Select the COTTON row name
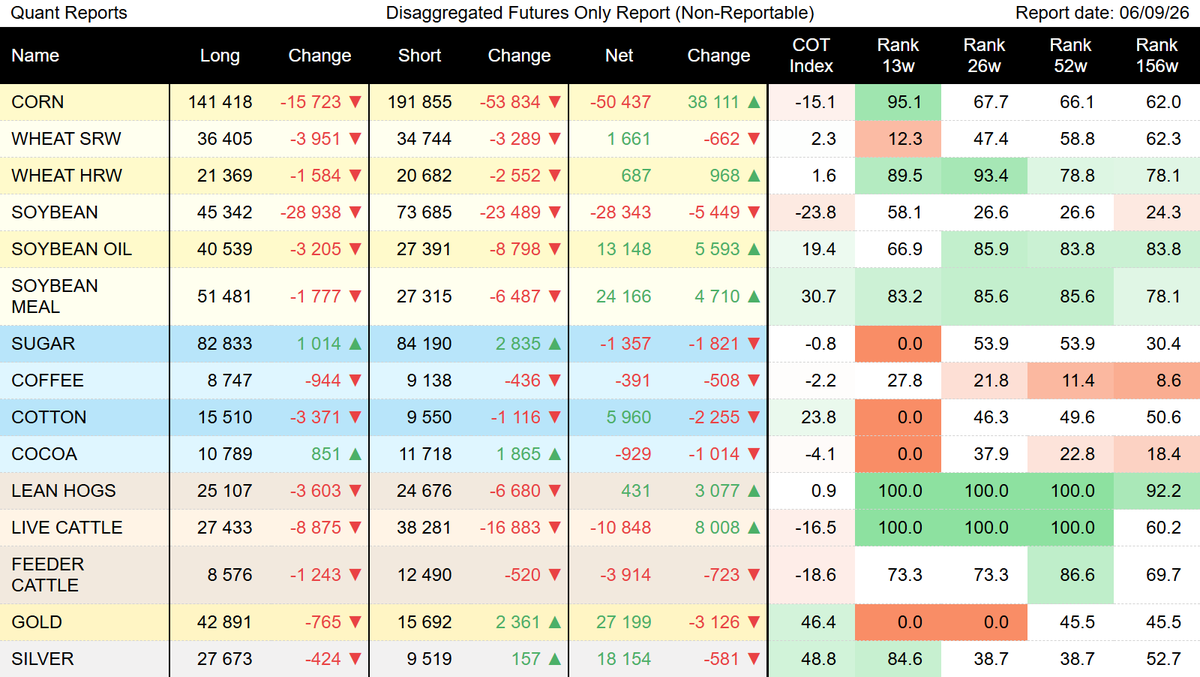The width and height of the screenshot is (1200, 677). tap(49, 417)
